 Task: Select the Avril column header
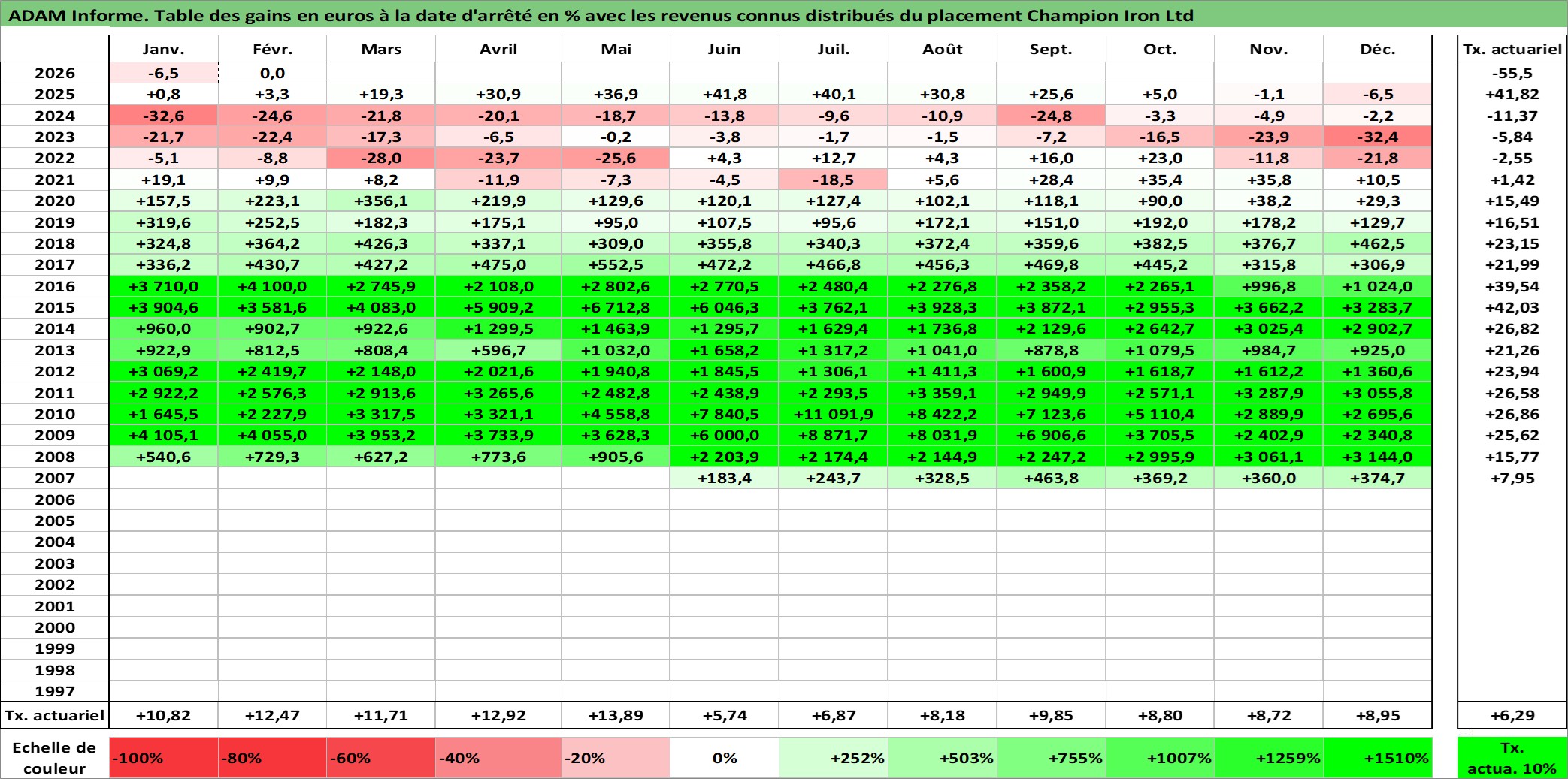coord(498,49)
